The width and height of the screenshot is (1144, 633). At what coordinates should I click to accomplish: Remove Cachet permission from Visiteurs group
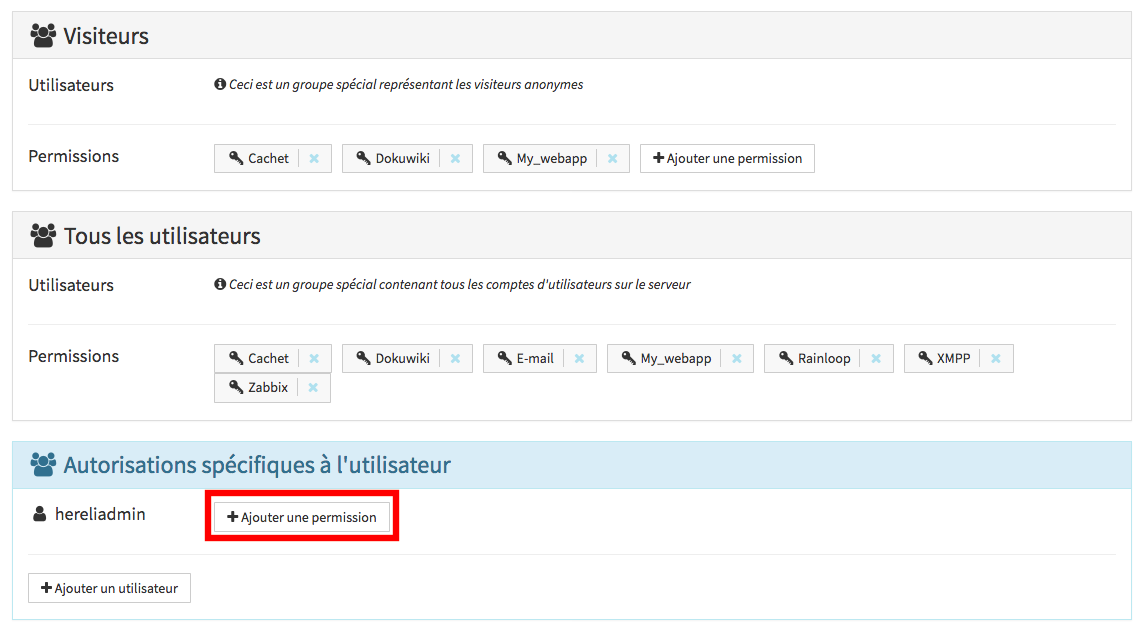[314, 159]
